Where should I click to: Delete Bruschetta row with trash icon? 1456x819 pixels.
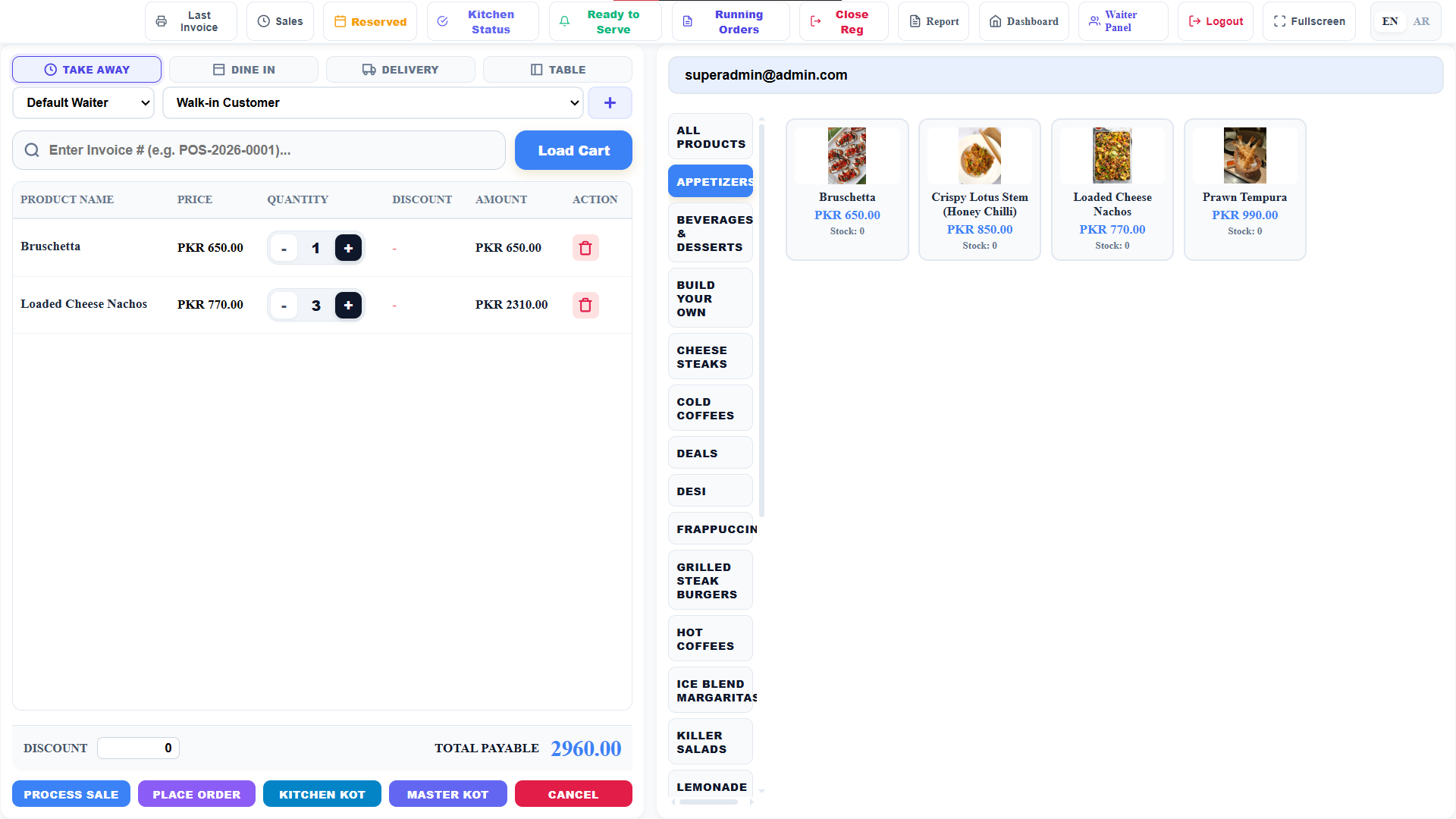[585, 248]
